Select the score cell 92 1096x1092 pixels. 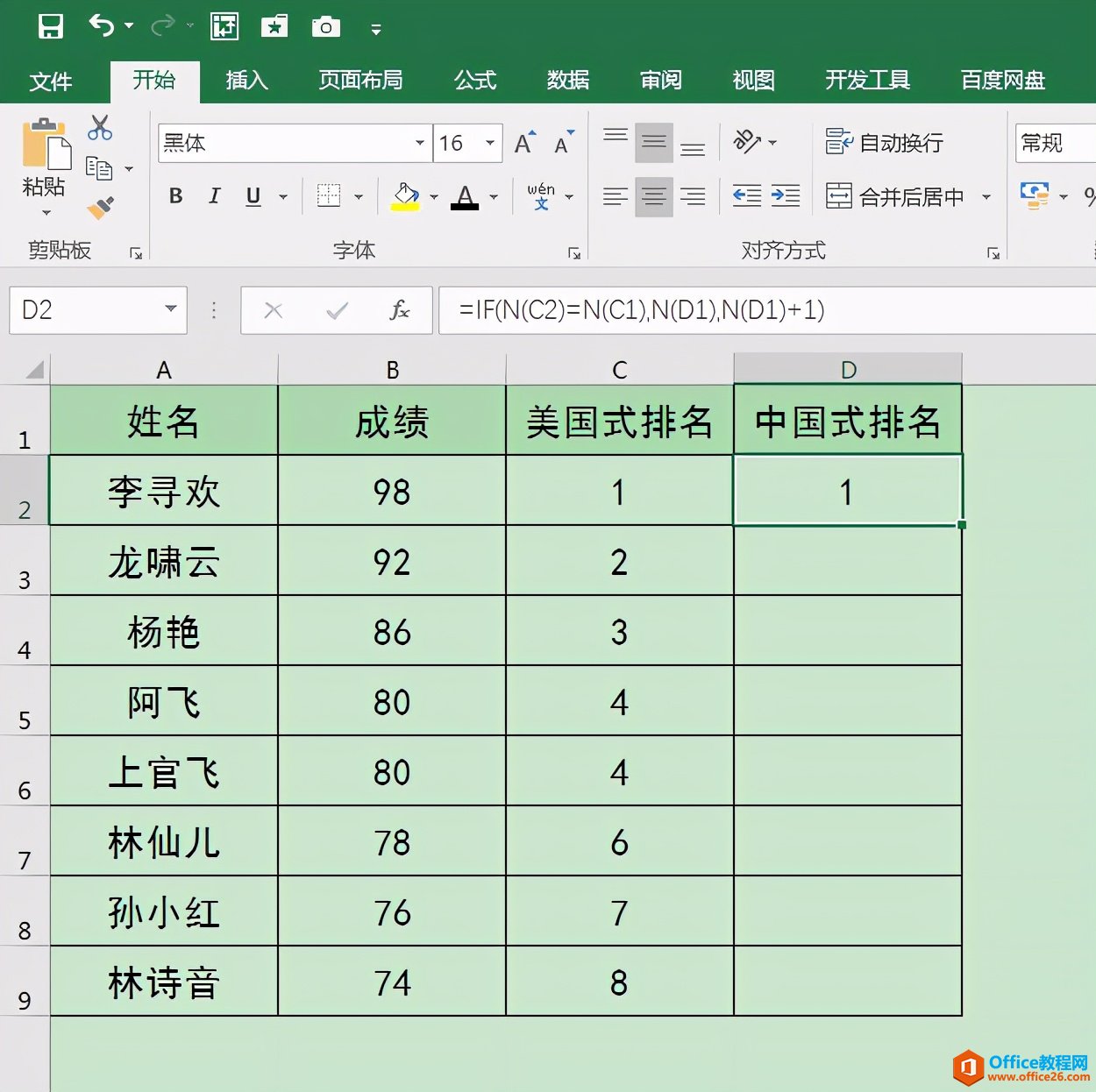392,561
